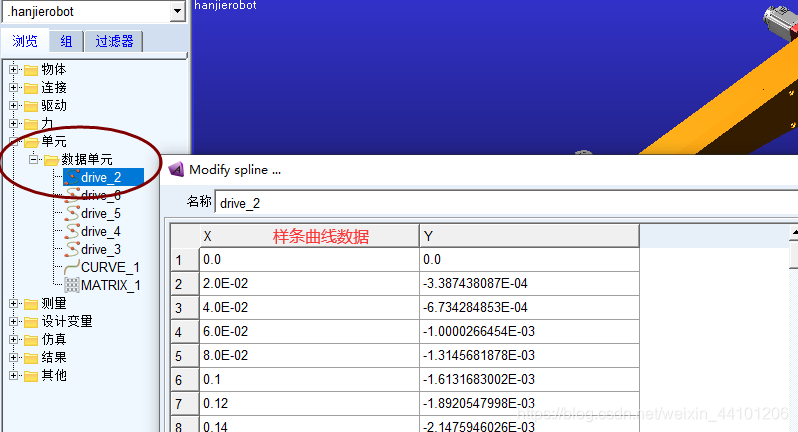Click the curve icon next to CURVE_1
798x432 pixels.
pyautogui.click(x=72, y=267)
